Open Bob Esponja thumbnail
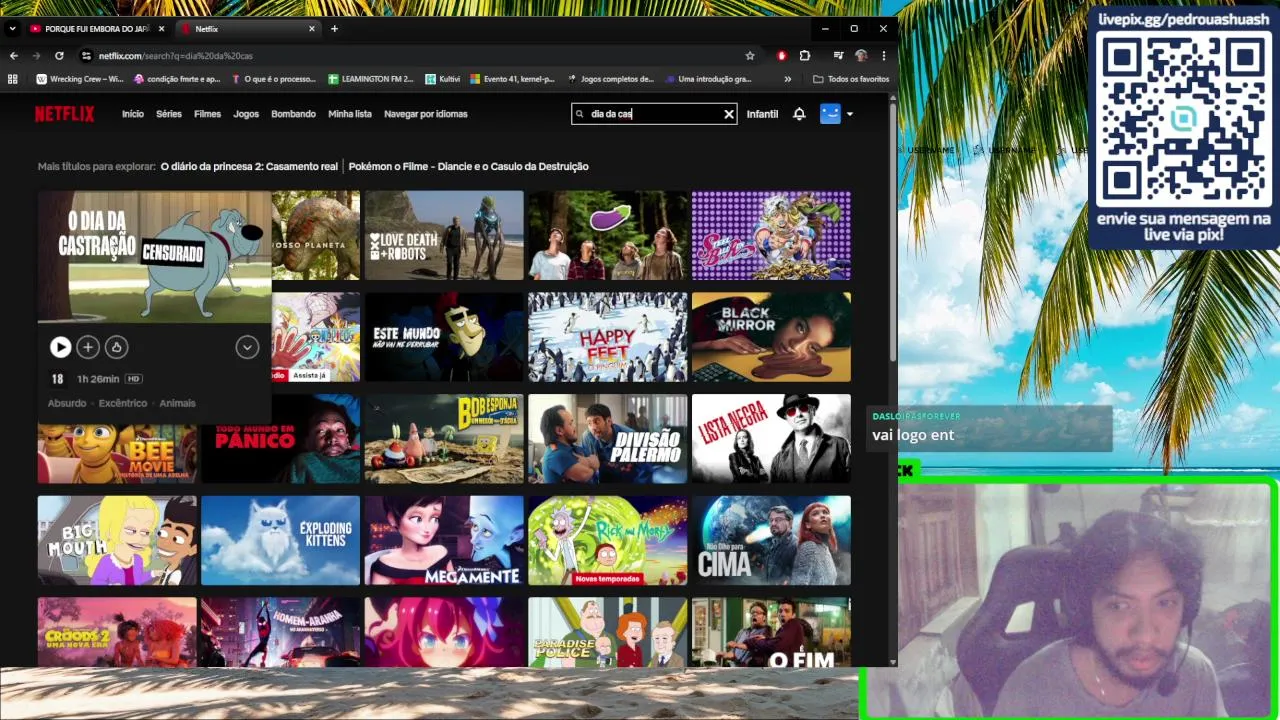The image size is (1280, 720). click(444, 439)
